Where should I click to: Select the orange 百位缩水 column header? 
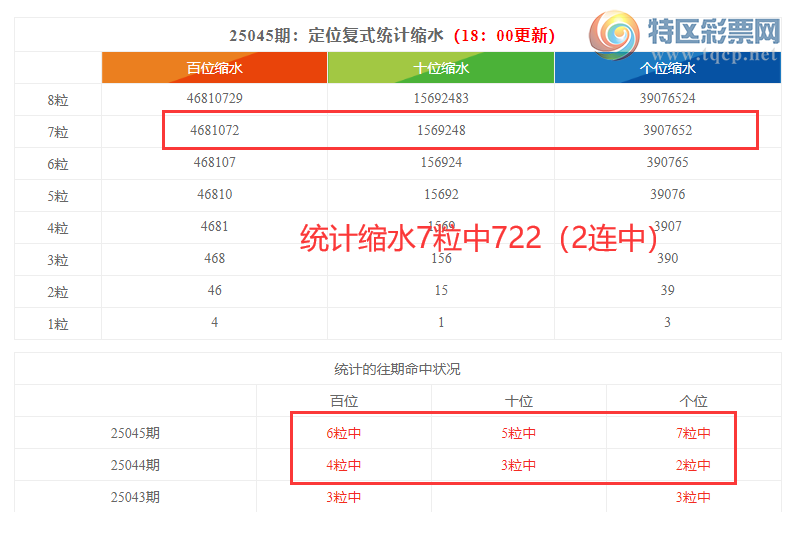coord(214,68)
